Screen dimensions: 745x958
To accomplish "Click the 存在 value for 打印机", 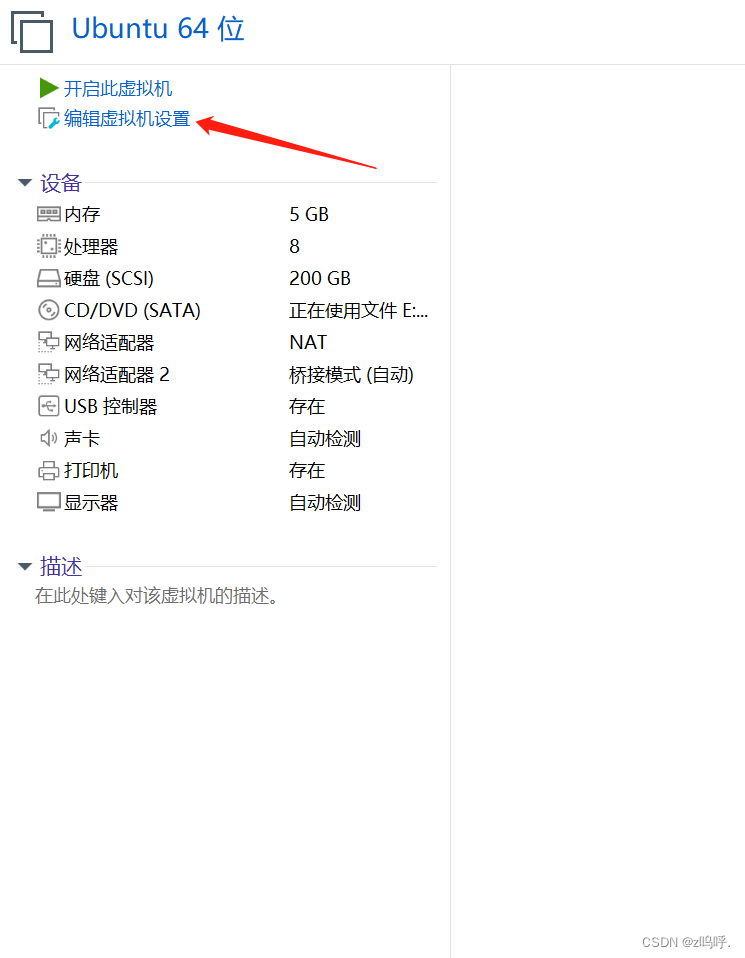I will pos(307,470).
